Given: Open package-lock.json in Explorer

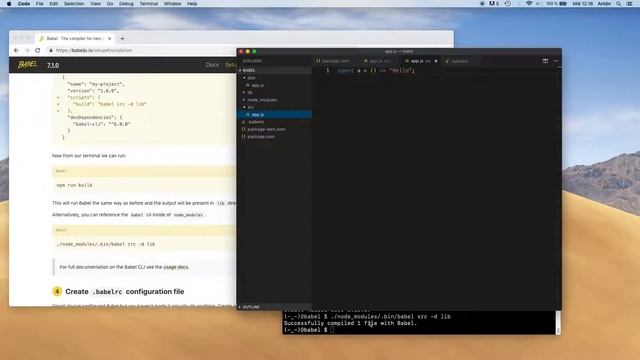Looking at the screenshot, I should (x=274, y=129).
